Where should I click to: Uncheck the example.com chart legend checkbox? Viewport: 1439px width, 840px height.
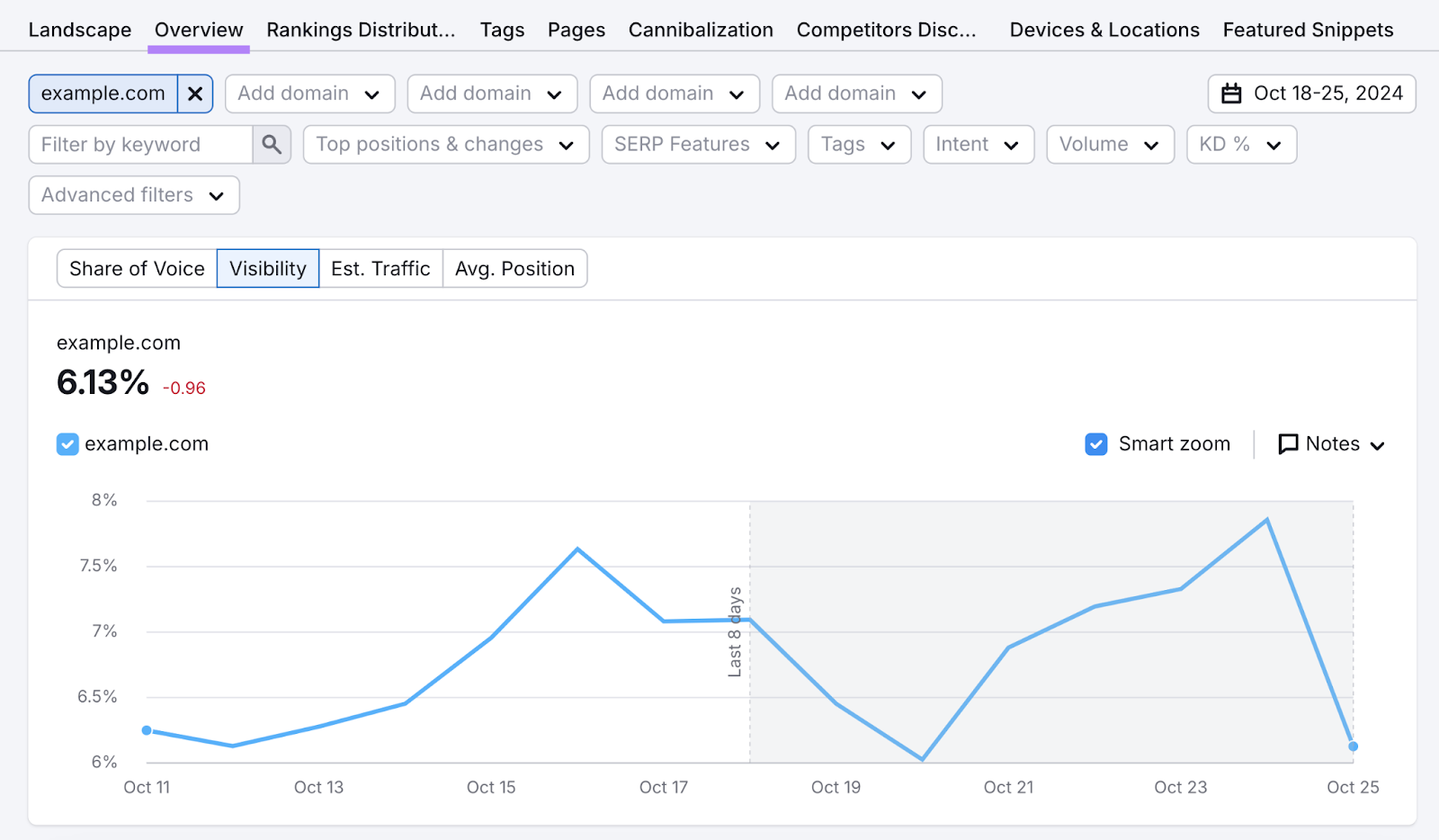[67, 443]
